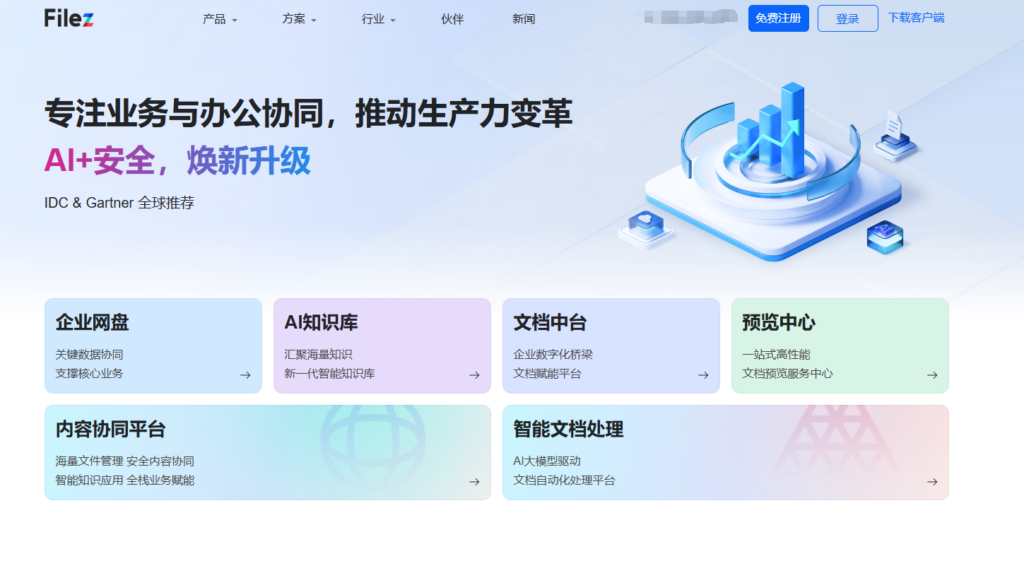Open the 产品 dropdown menu
This screenshot has width=1024, height=573.
pos(219,20)
